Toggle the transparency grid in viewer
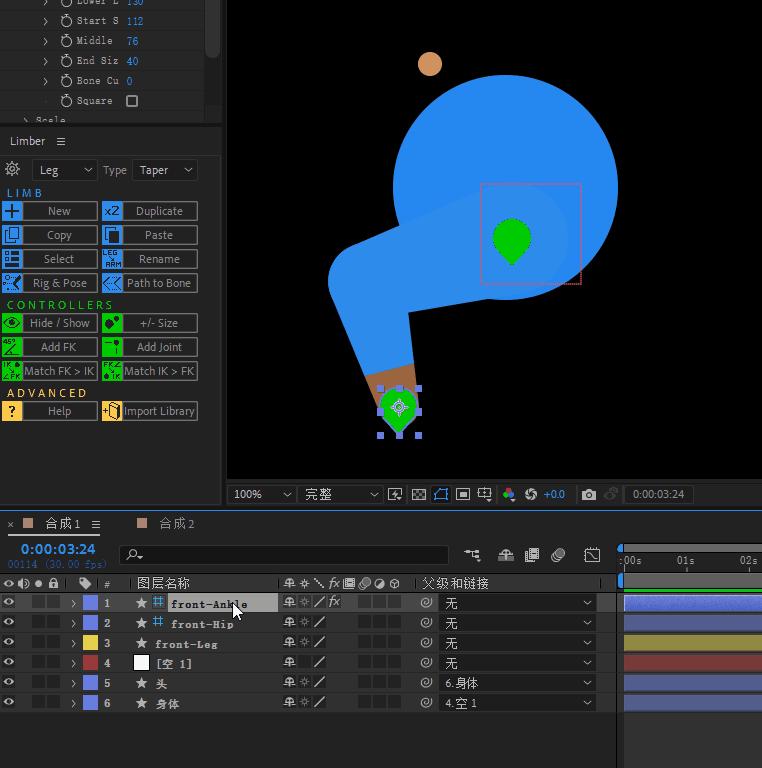 (x=419, y=494)
